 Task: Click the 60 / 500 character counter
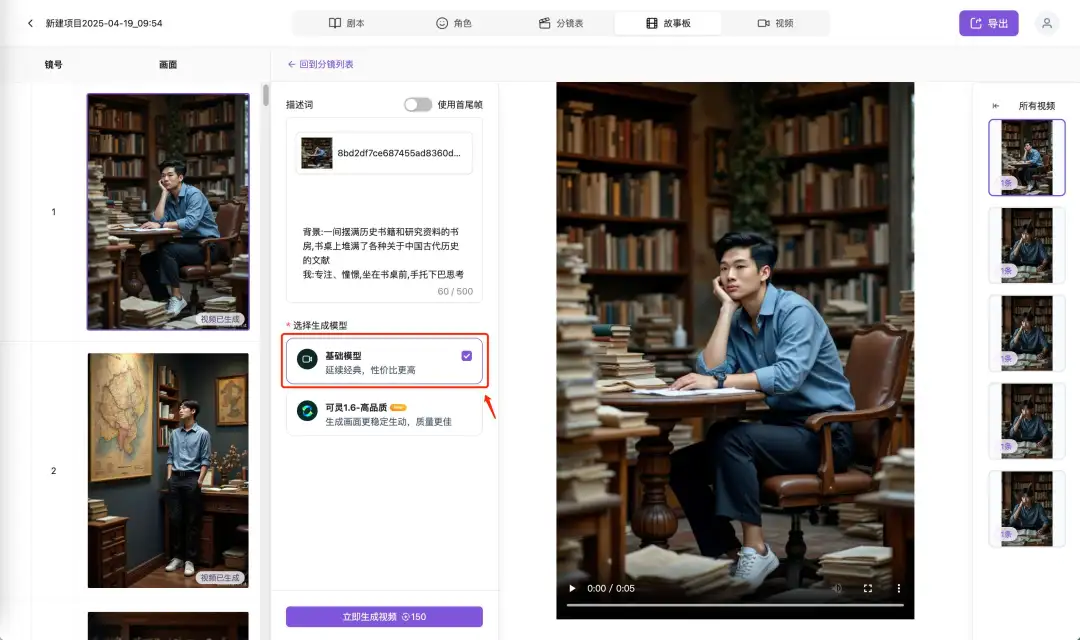coord(455,291)
